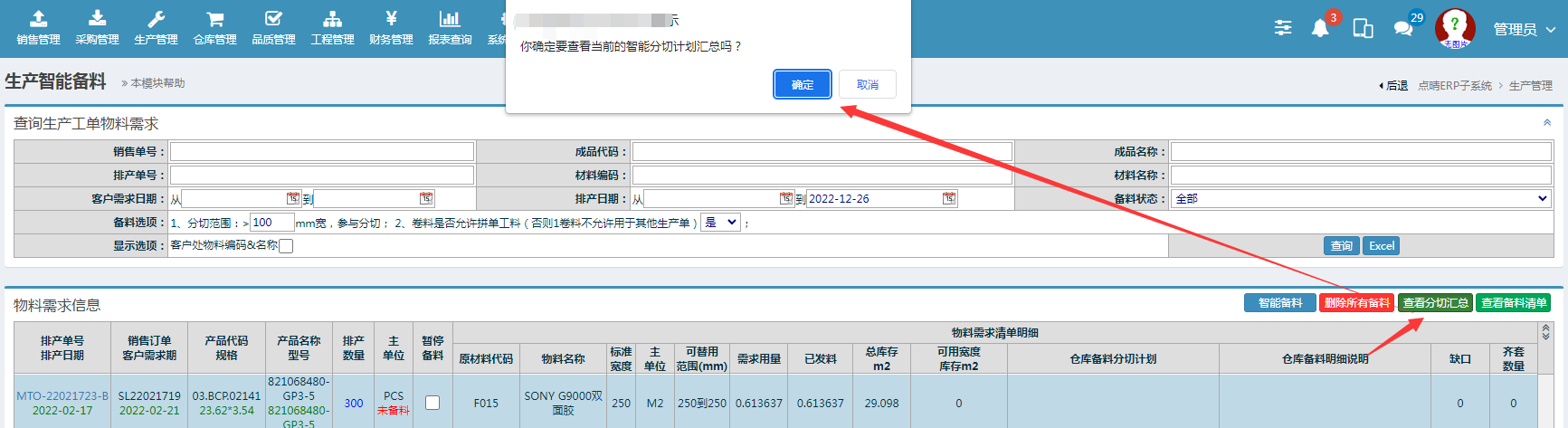This screenshot has height=428, width=1568.
Task: Open the chat messages bubble icon
Action: pyautogui.click(x=1403, y=29)
